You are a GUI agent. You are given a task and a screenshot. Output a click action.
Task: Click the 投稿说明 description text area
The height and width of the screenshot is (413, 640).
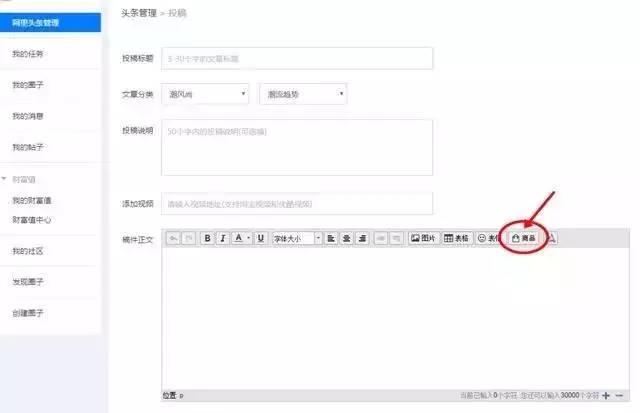[x=297, y=148]
